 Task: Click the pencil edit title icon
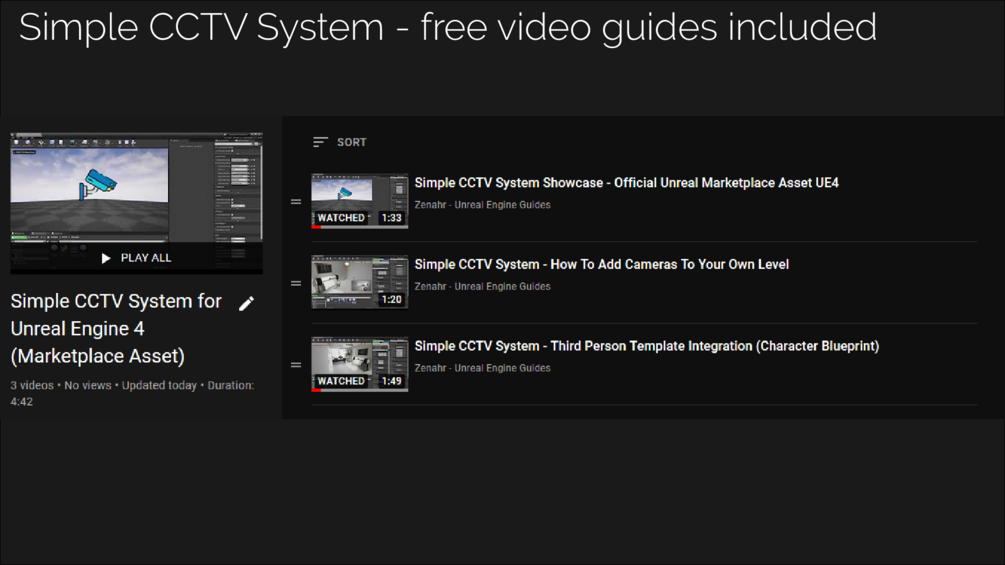[246, 304]
